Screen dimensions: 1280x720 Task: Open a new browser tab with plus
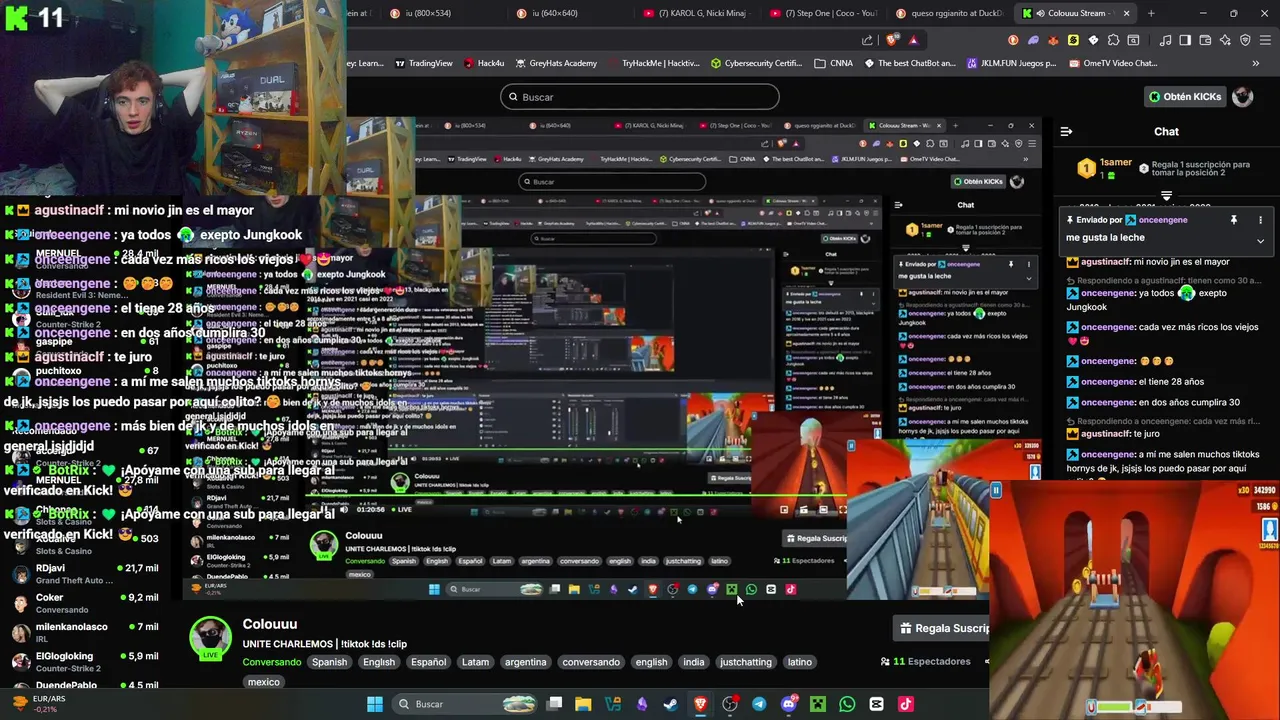click(1151, 13)
